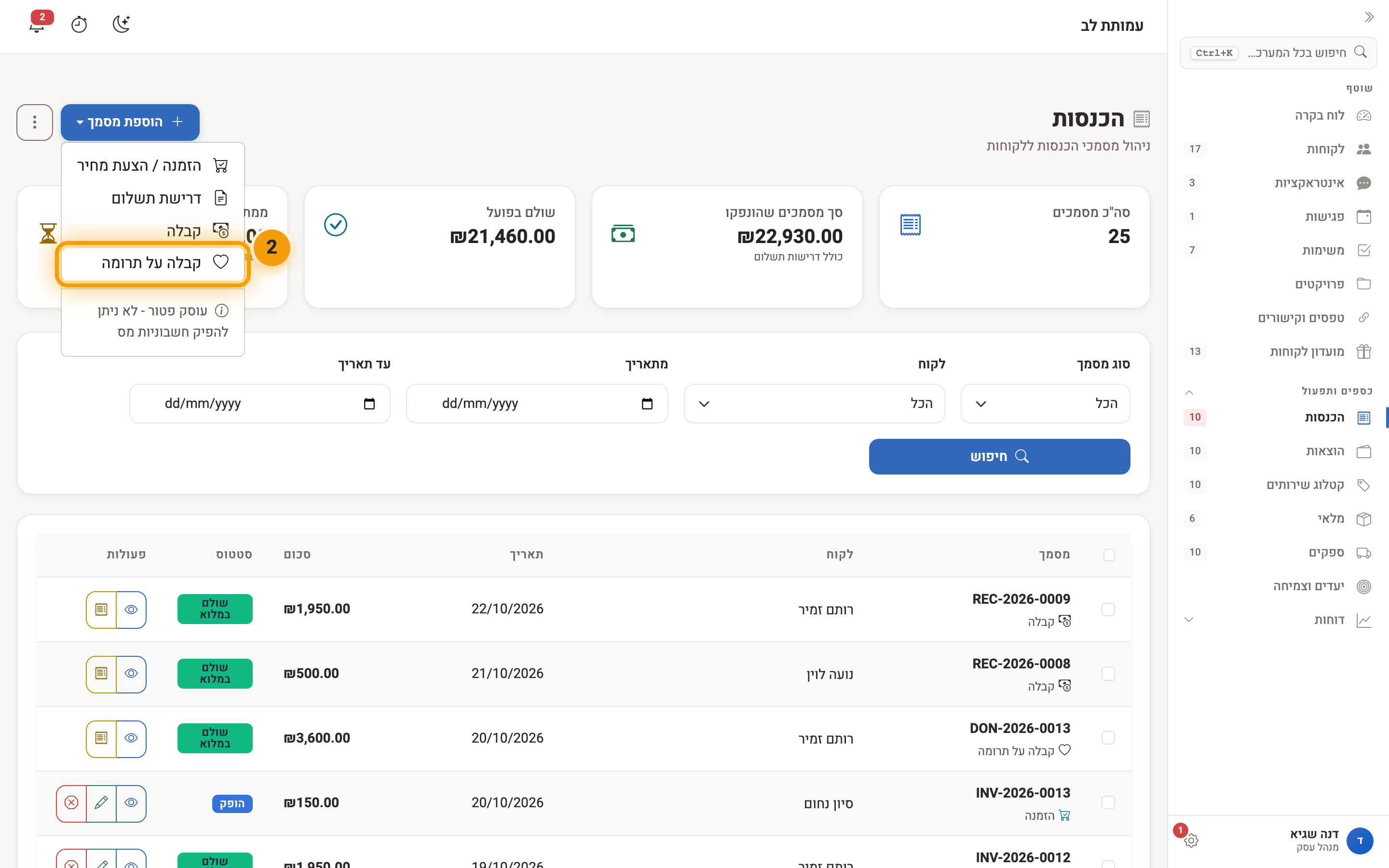Click the מתאריך date input
Screen dimensions: 1389x868
pyautogui.click(x=537, y=404)
